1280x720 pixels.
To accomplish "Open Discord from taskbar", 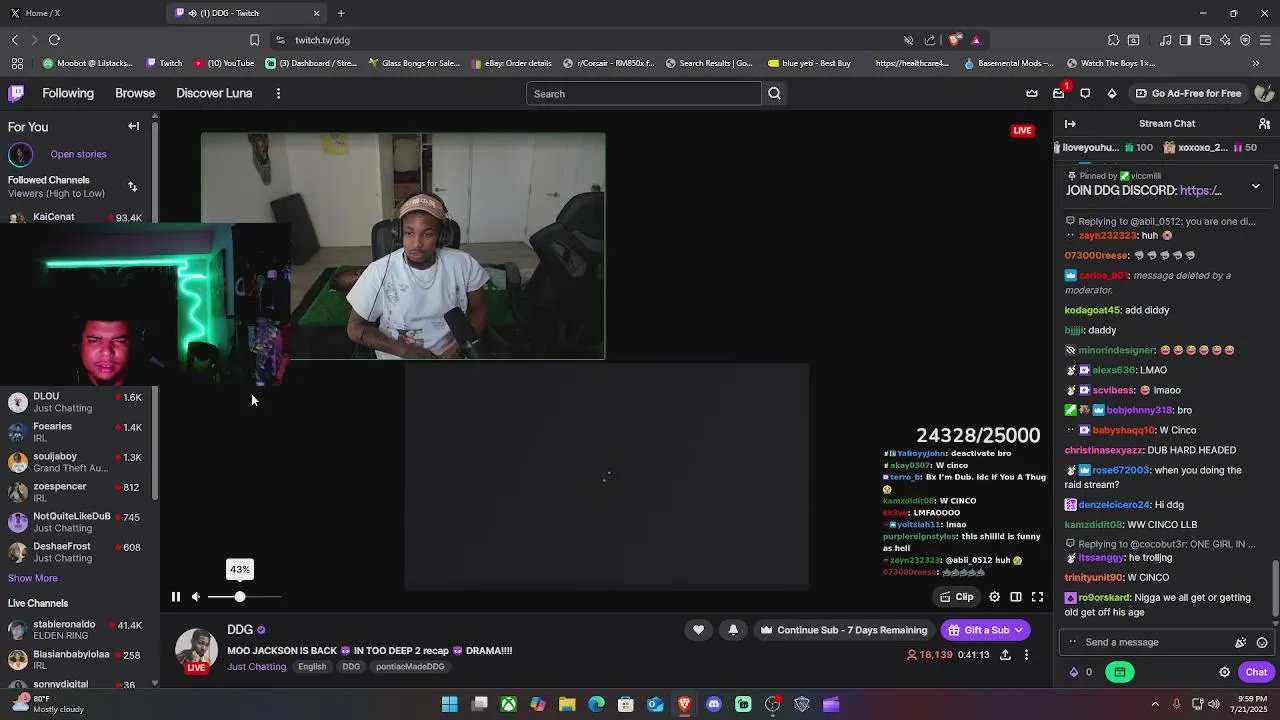I will pyautogui.click(x=714, y=704).
